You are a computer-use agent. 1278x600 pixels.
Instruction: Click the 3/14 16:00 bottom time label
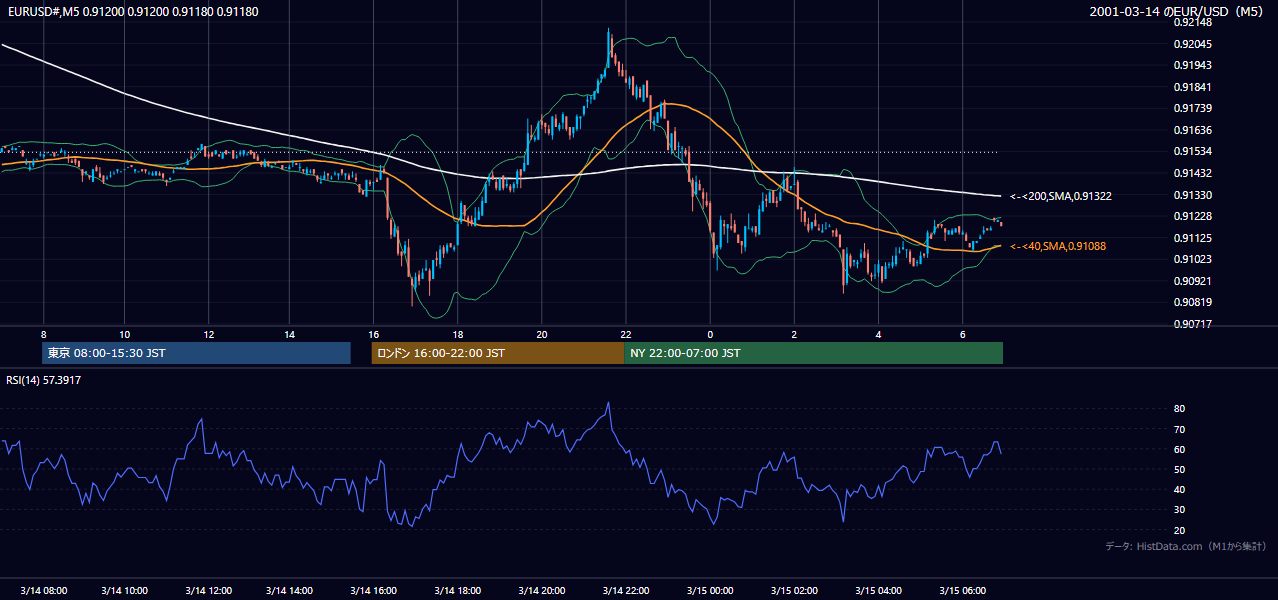click(373, 590)
